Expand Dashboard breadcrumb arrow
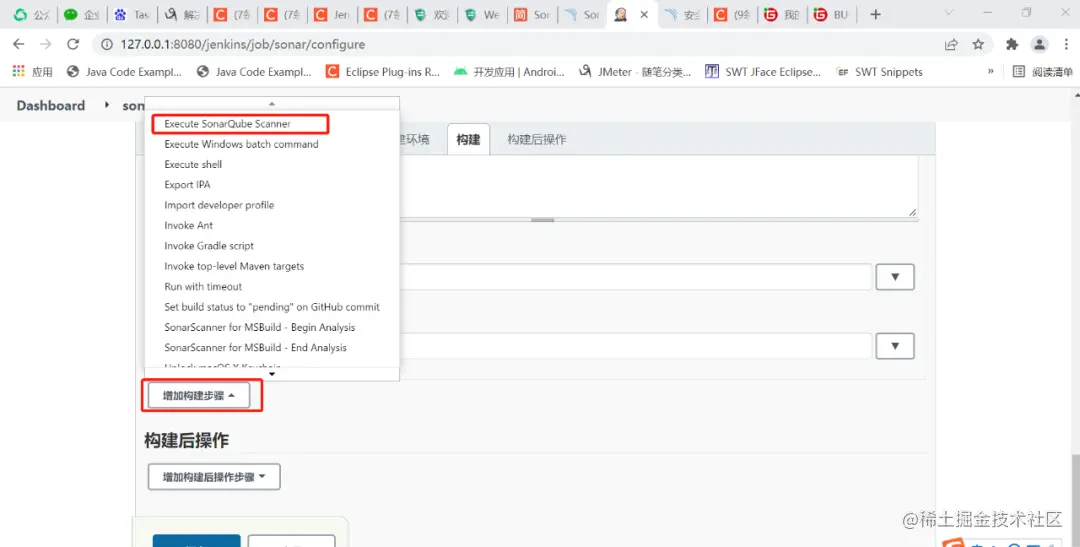 click(106, 105)
